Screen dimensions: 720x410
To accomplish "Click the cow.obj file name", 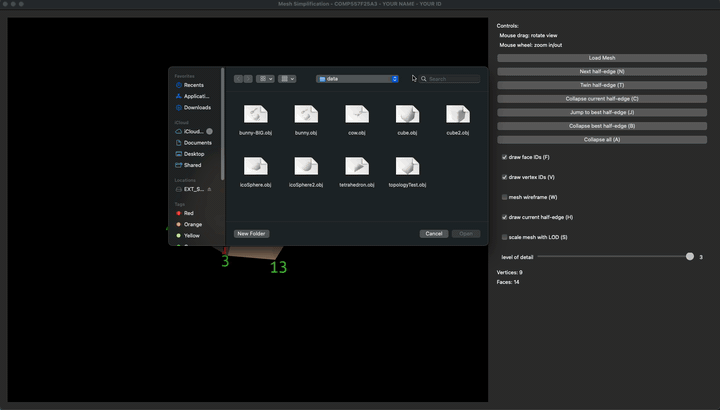I will pos(357,133).
